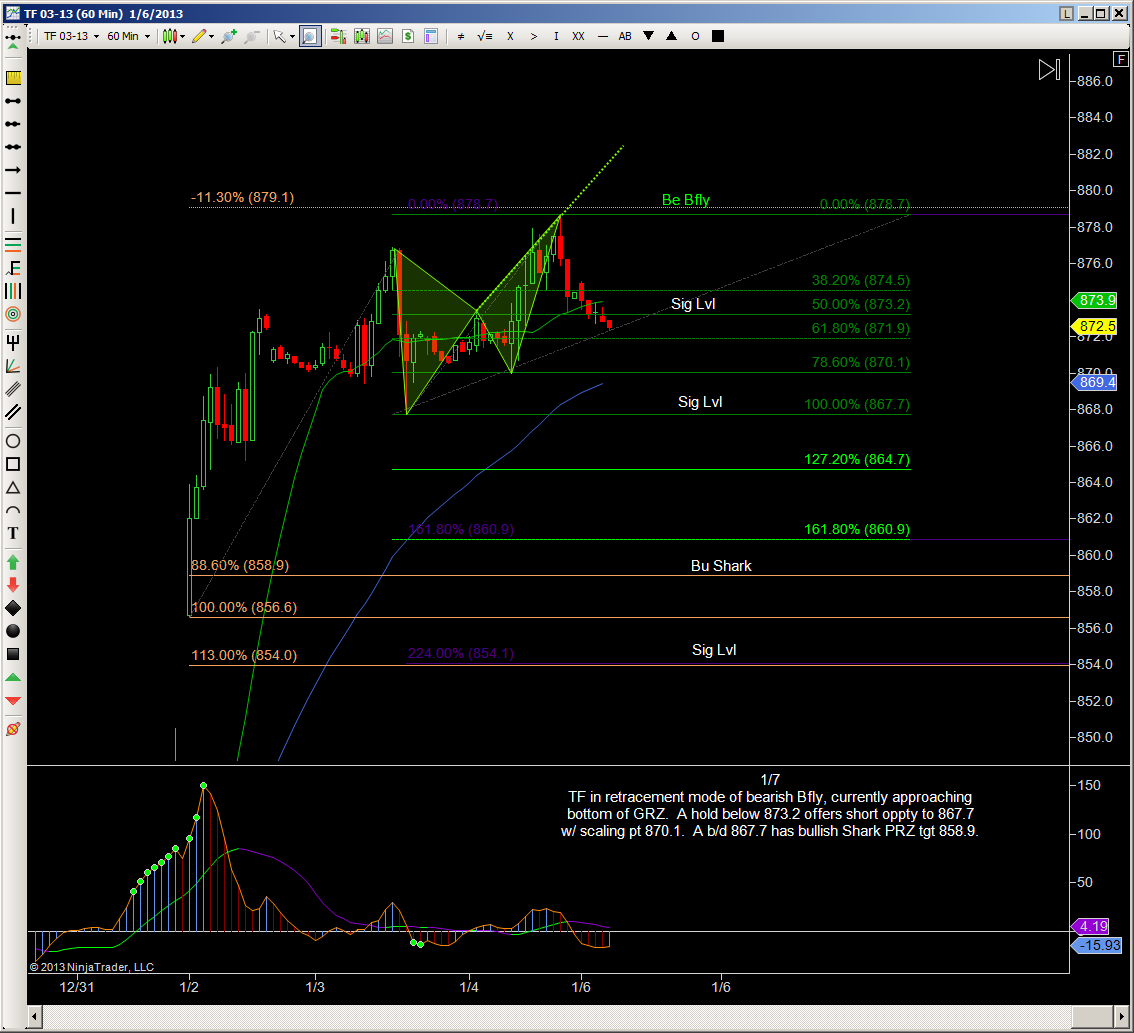1134x1033 pixels.
Task: Click the XX toolbar item
Action: 578,36
